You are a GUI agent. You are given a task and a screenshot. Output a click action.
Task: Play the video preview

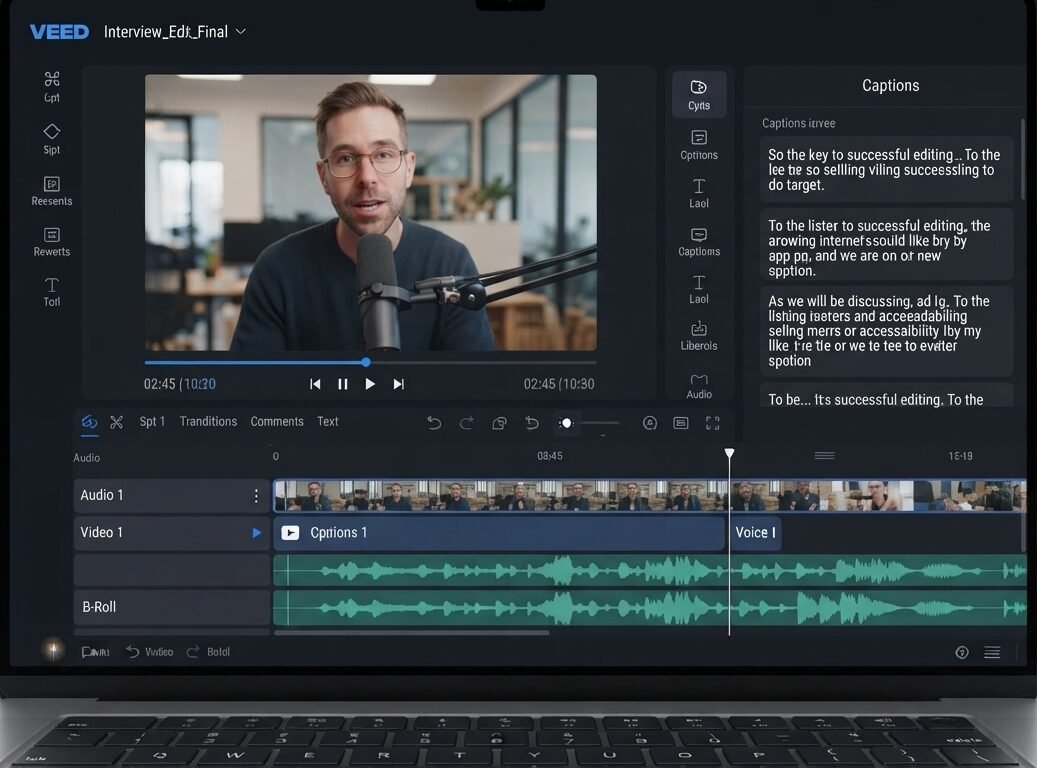click(370, 384)
